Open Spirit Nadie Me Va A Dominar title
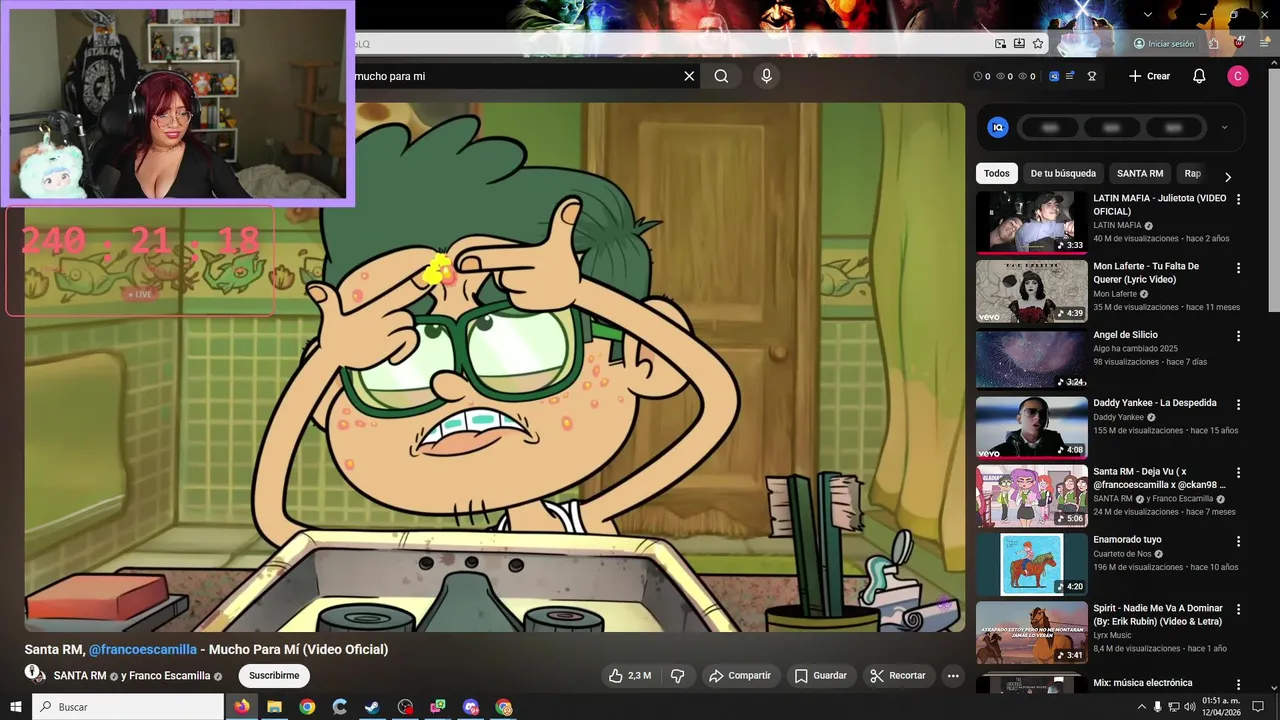This screenshot has width=1280, height=720. tap(1158, 614)
